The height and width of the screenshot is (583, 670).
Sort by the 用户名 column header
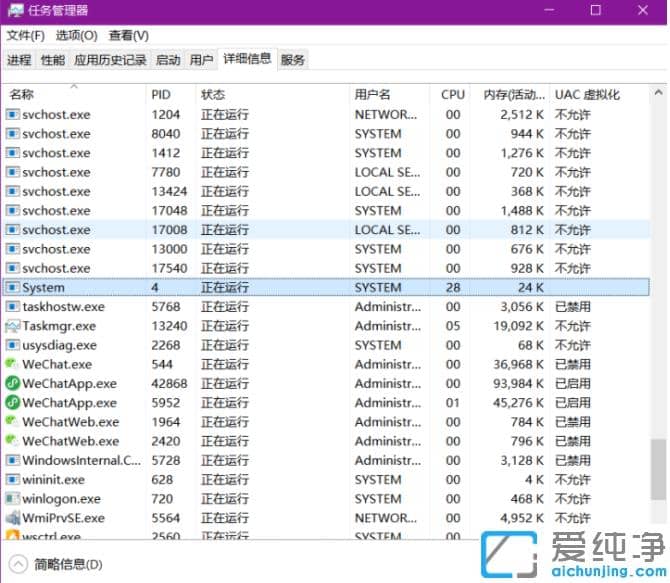(x=389, y=94)
